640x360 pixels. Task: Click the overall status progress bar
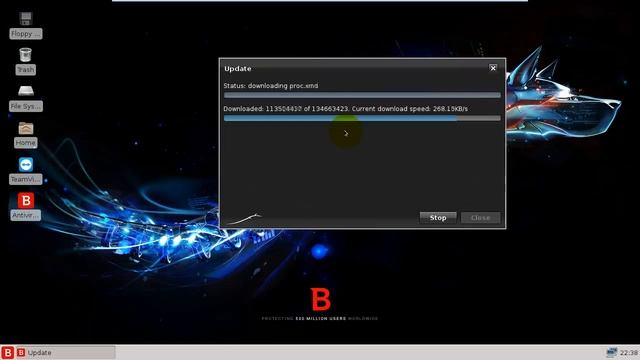click(x=362, y=95)
